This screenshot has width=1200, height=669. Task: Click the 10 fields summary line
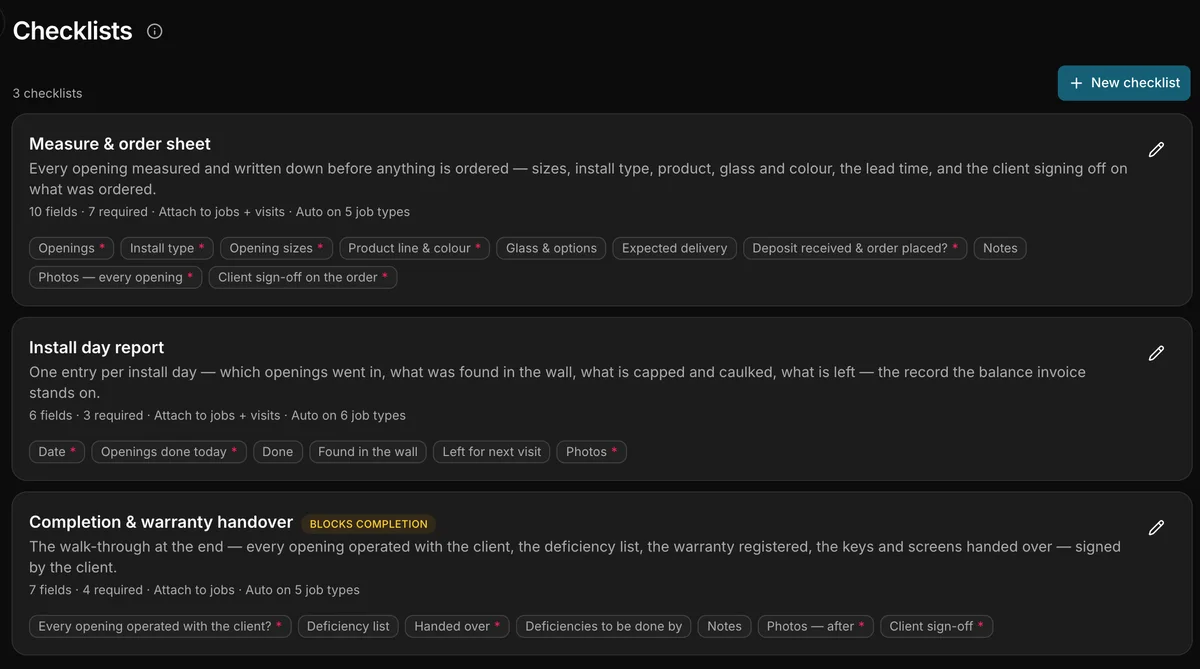219,212
